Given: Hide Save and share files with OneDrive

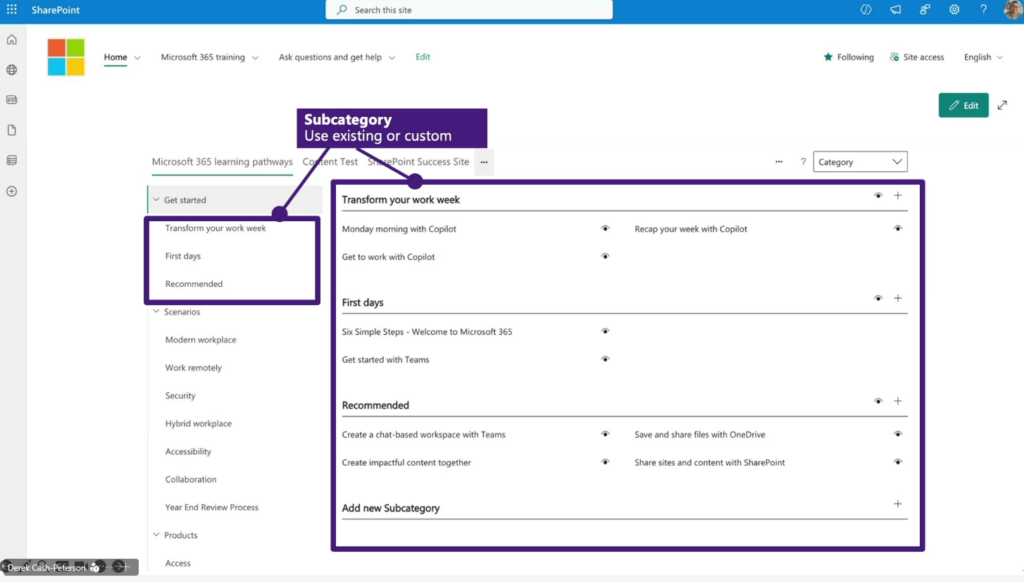Looking at the screenshot, I should click(x=898, y=434).
